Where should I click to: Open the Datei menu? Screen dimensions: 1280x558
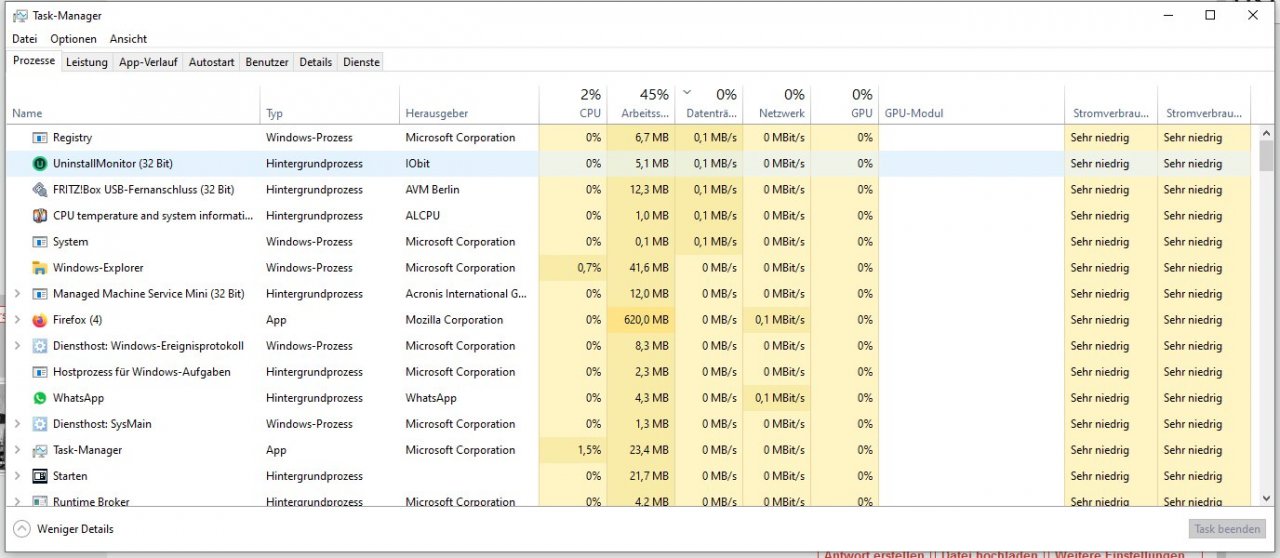point(24,39)
